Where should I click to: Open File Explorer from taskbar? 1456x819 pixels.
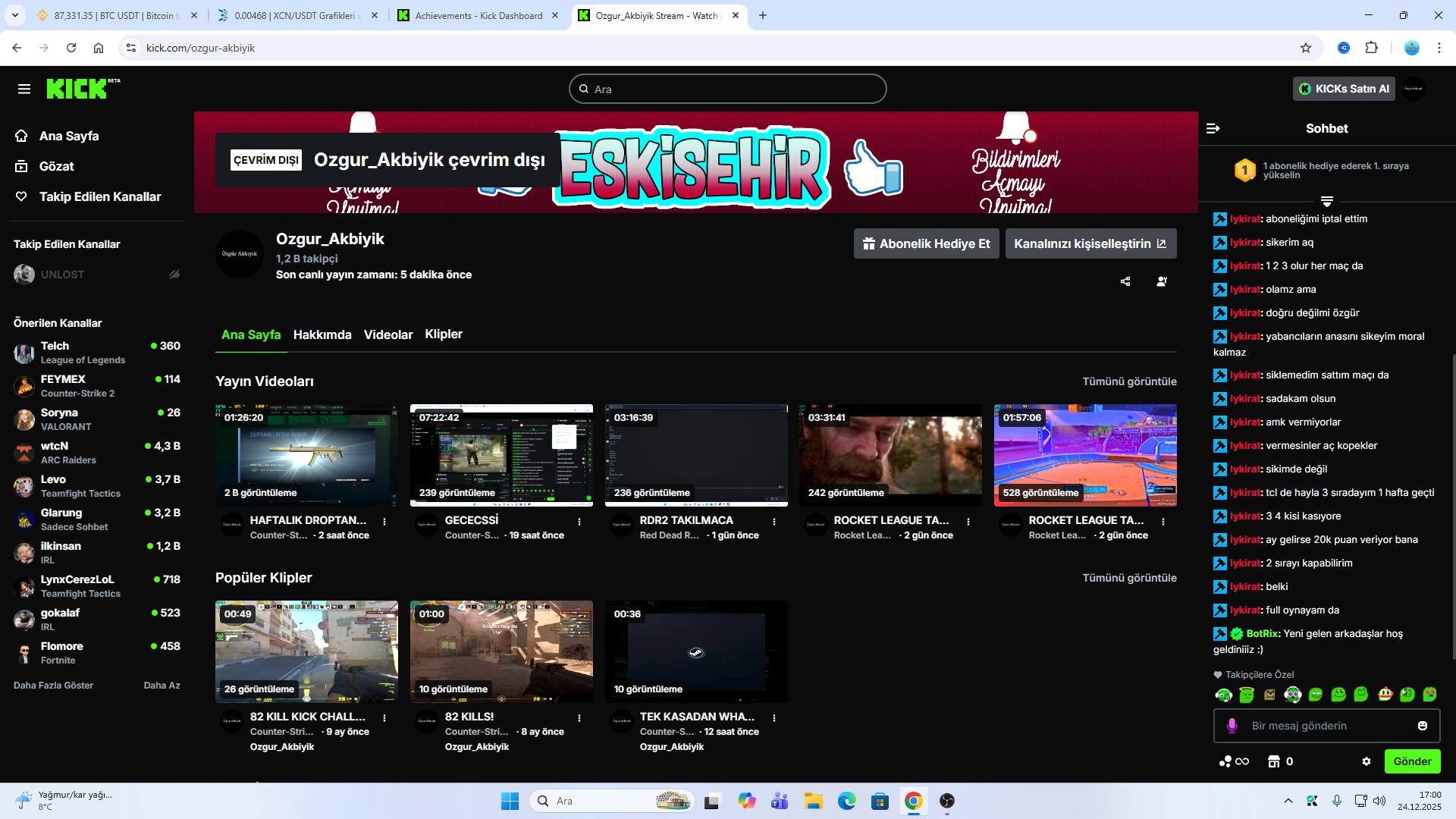tap(814, 801)
